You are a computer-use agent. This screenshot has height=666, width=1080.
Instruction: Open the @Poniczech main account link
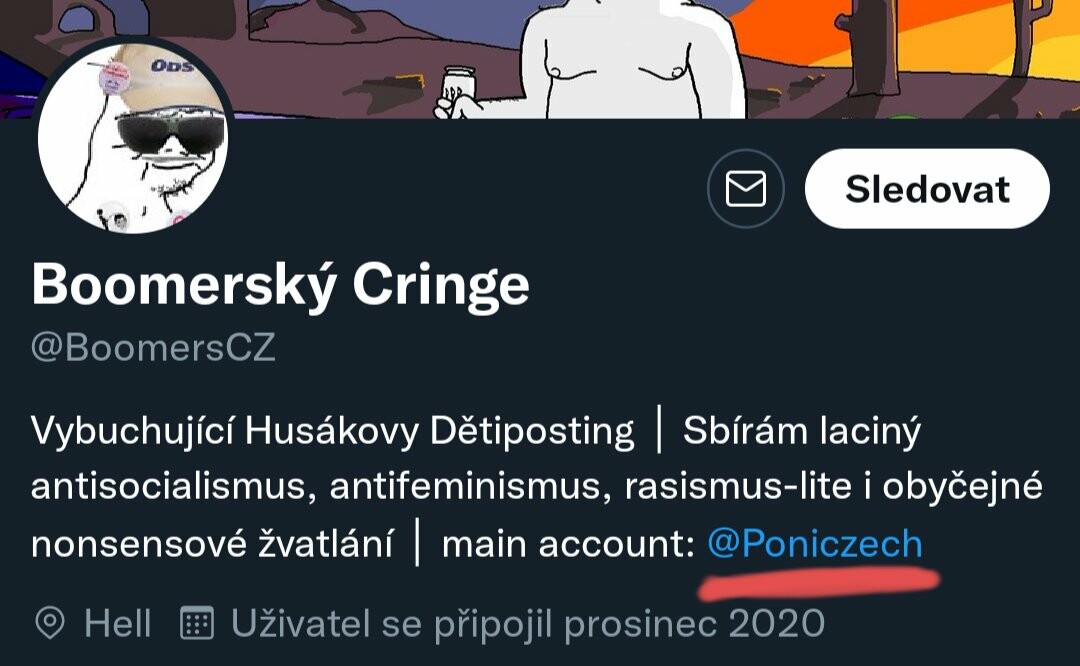815,543
